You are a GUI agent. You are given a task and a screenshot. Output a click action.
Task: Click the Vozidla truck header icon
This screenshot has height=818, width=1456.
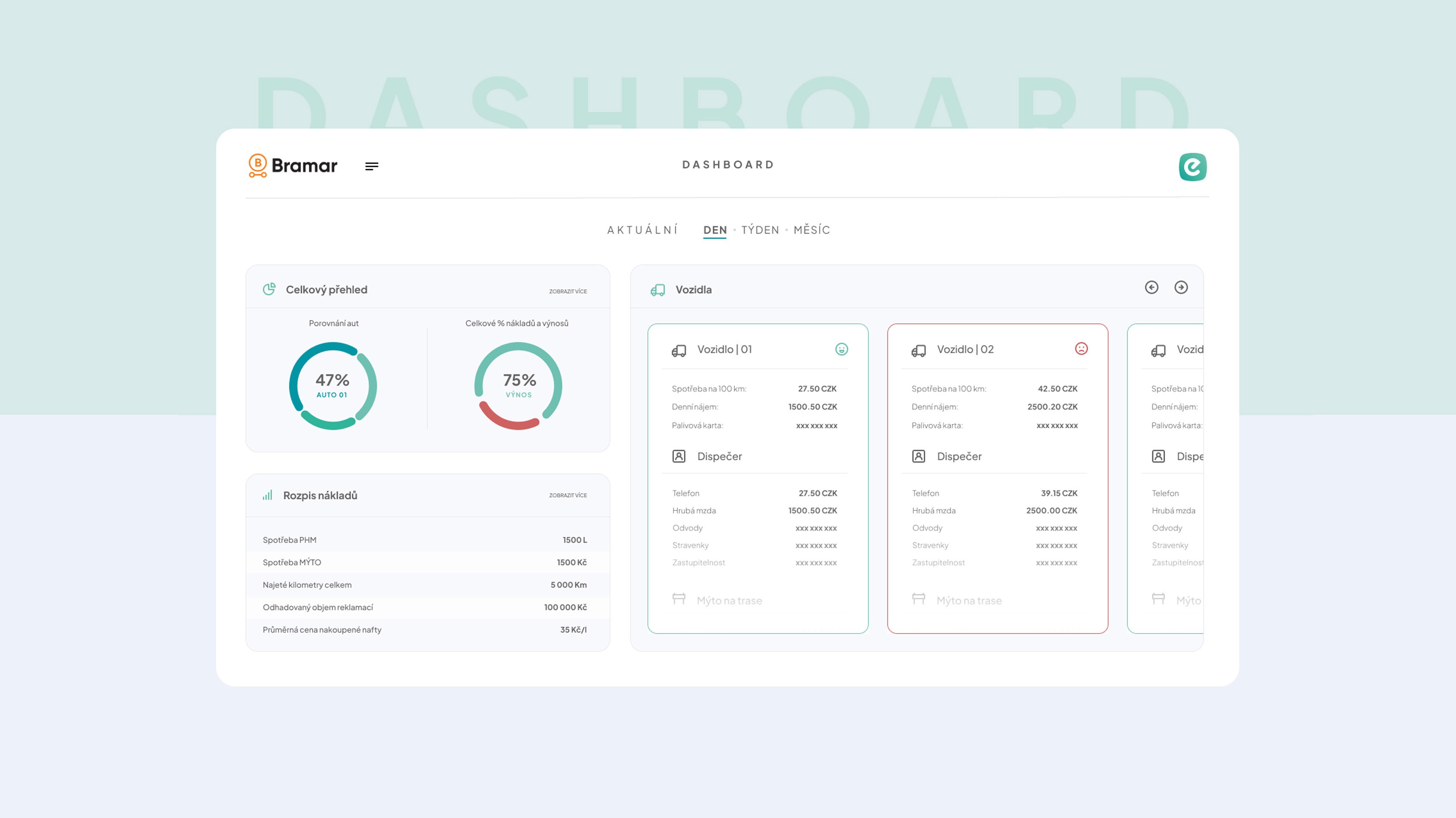click(657, 290)
